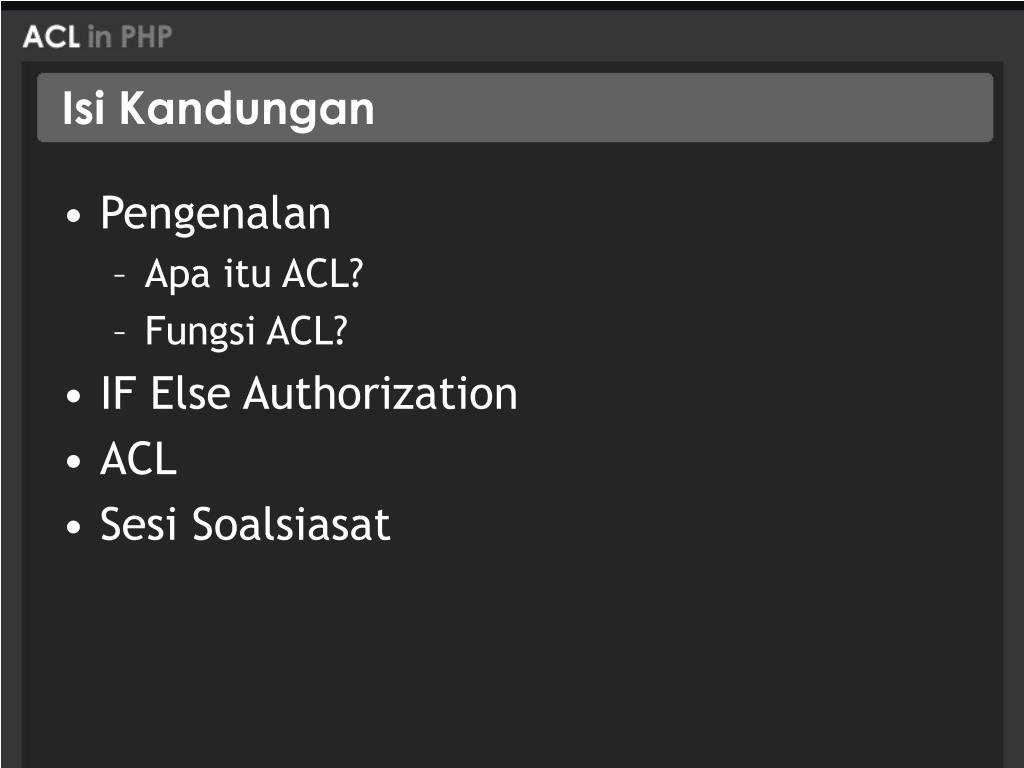The height and width of the screenshot is (768, 1024).
Task: Click the word "Fungsi" in the sub-list
Action: click(x=200, y=331)
